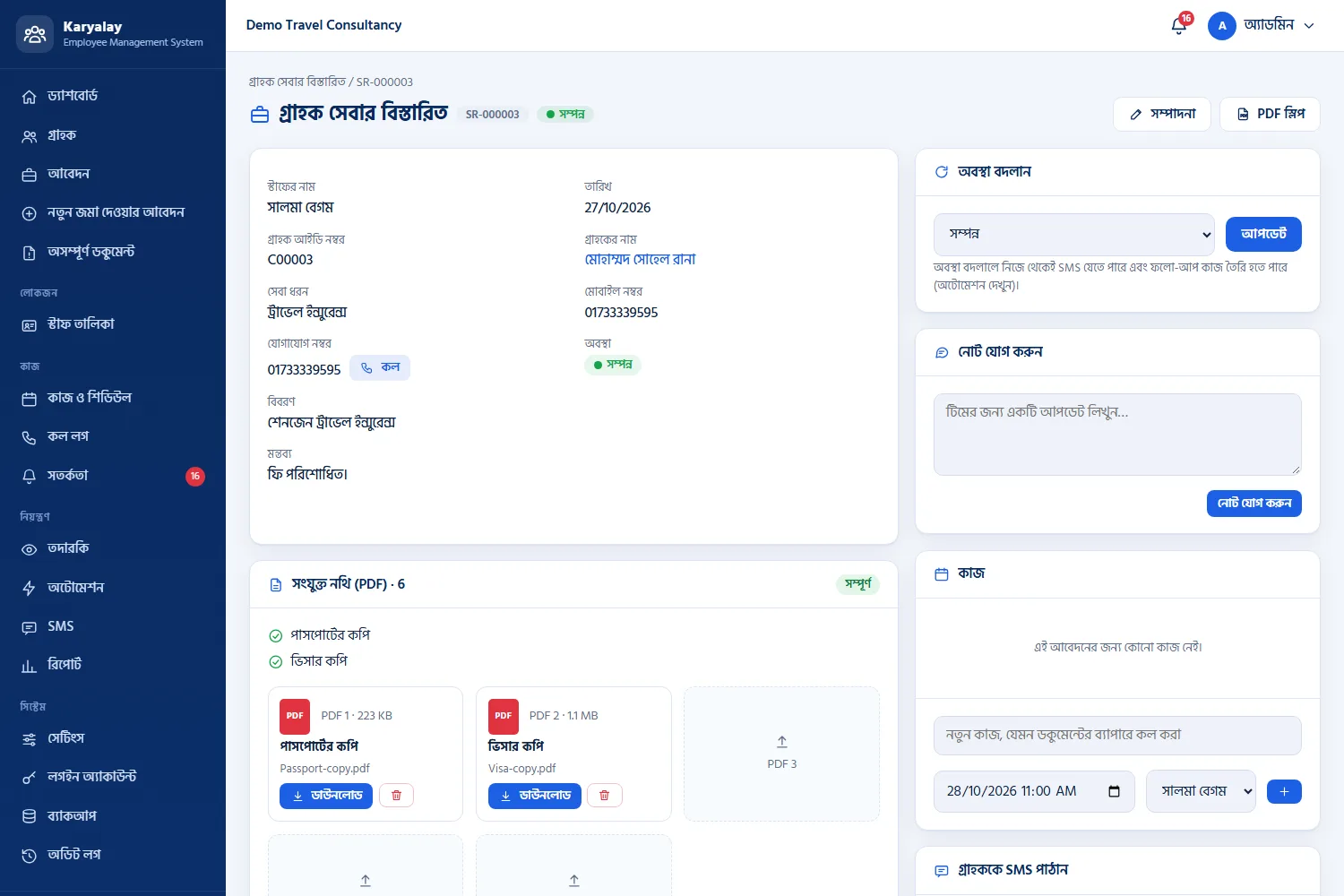
Task: Open the notifications bell icon
Action: click(1179, 25)
